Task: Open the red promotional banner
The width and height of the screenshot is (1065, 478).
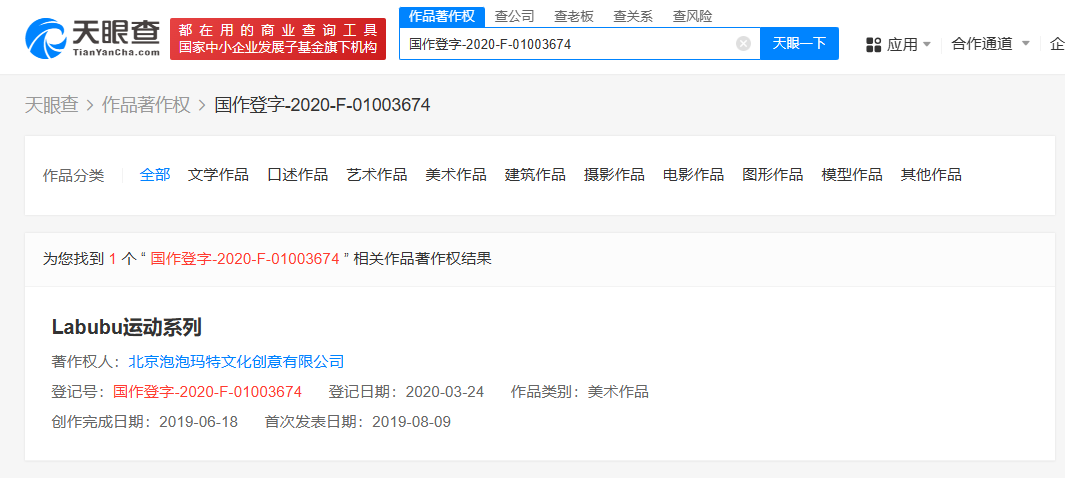Action: pyautogui.click(x=278, y=39)
